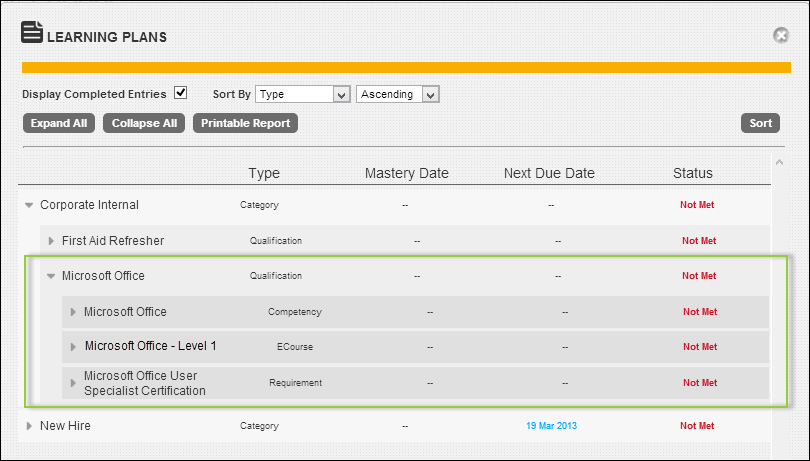
Task: Select the Microsoft Office - Level 1 item
Action: 150,346
